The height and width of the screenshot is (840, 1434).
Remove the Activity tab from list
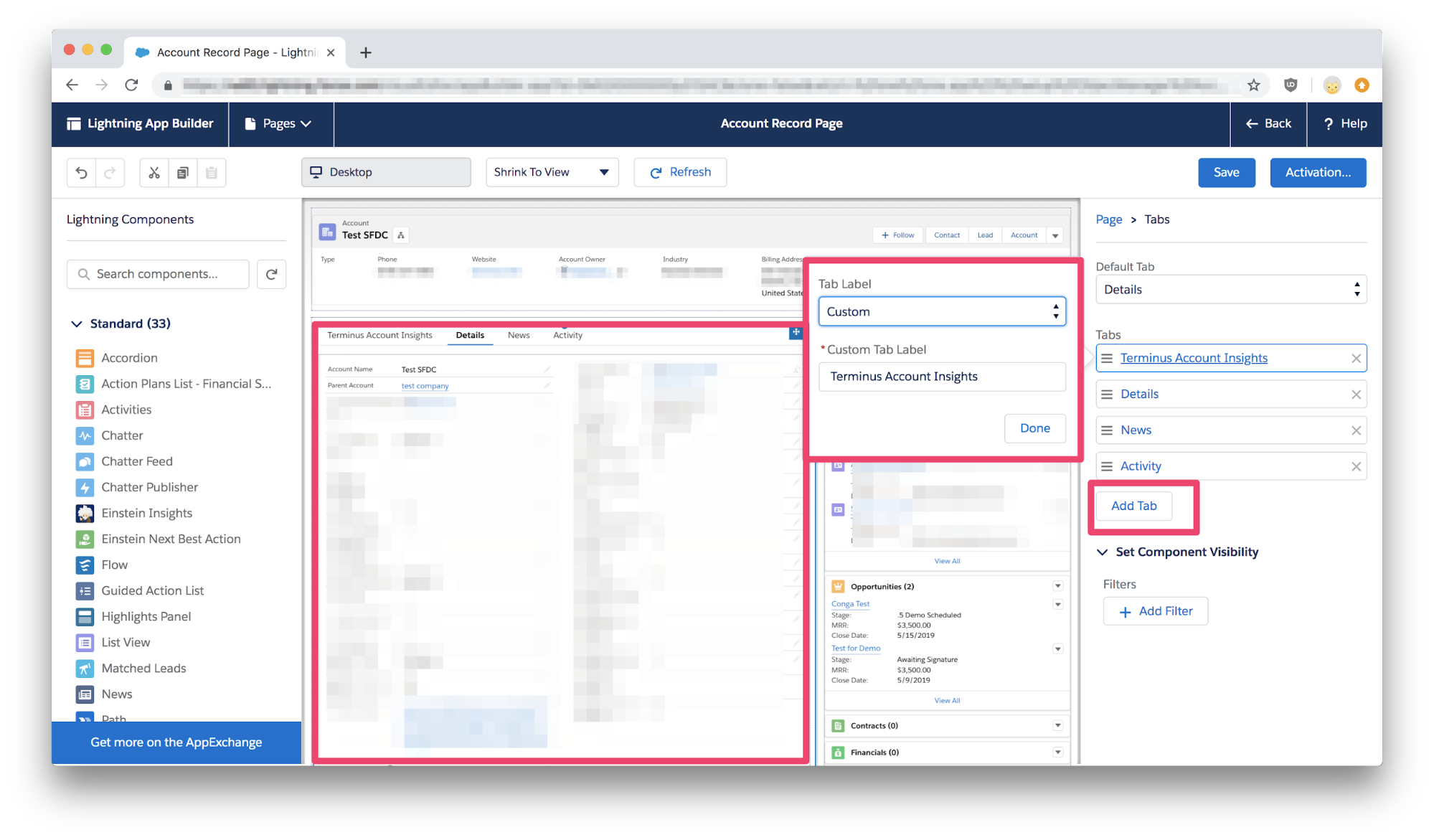[1356, 466]
